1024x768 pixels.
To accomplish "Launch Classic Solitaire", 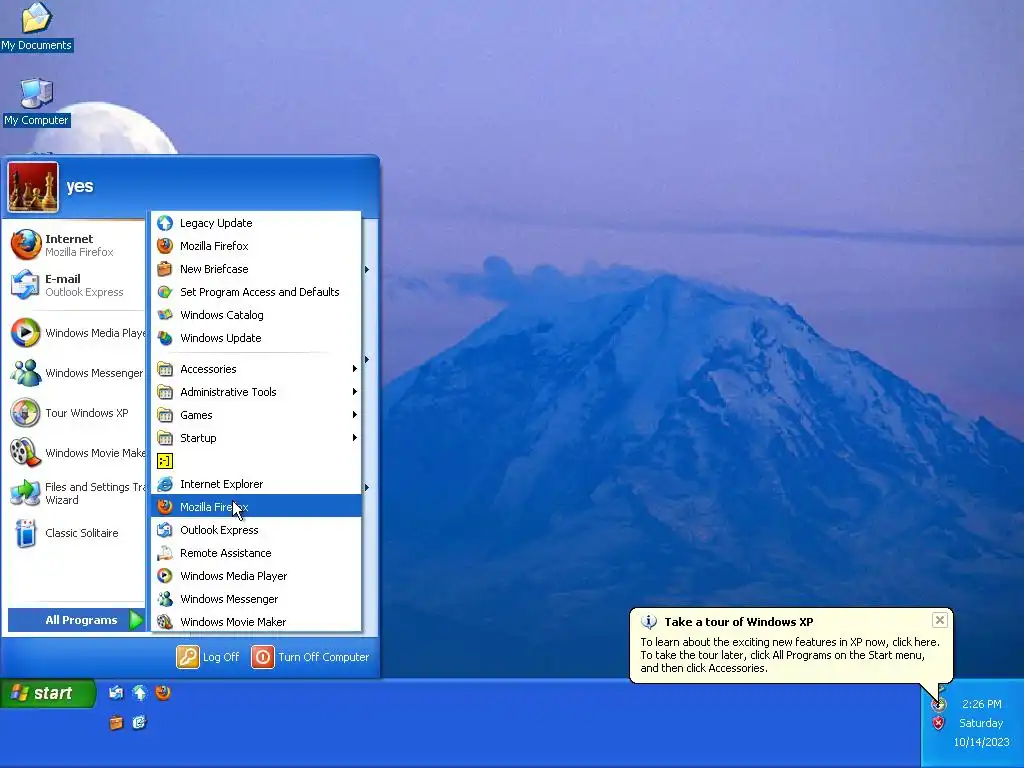I will pos(76,533).
